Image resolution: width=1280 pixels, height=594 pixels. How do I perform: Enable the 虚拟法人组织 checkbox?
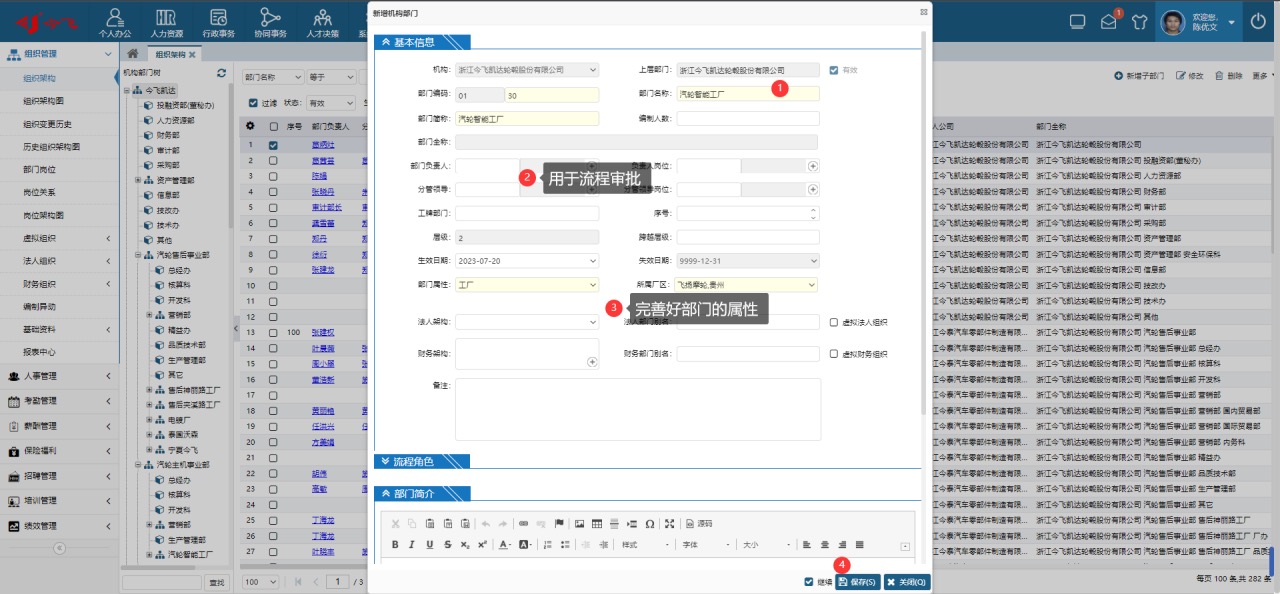point(835,322)
